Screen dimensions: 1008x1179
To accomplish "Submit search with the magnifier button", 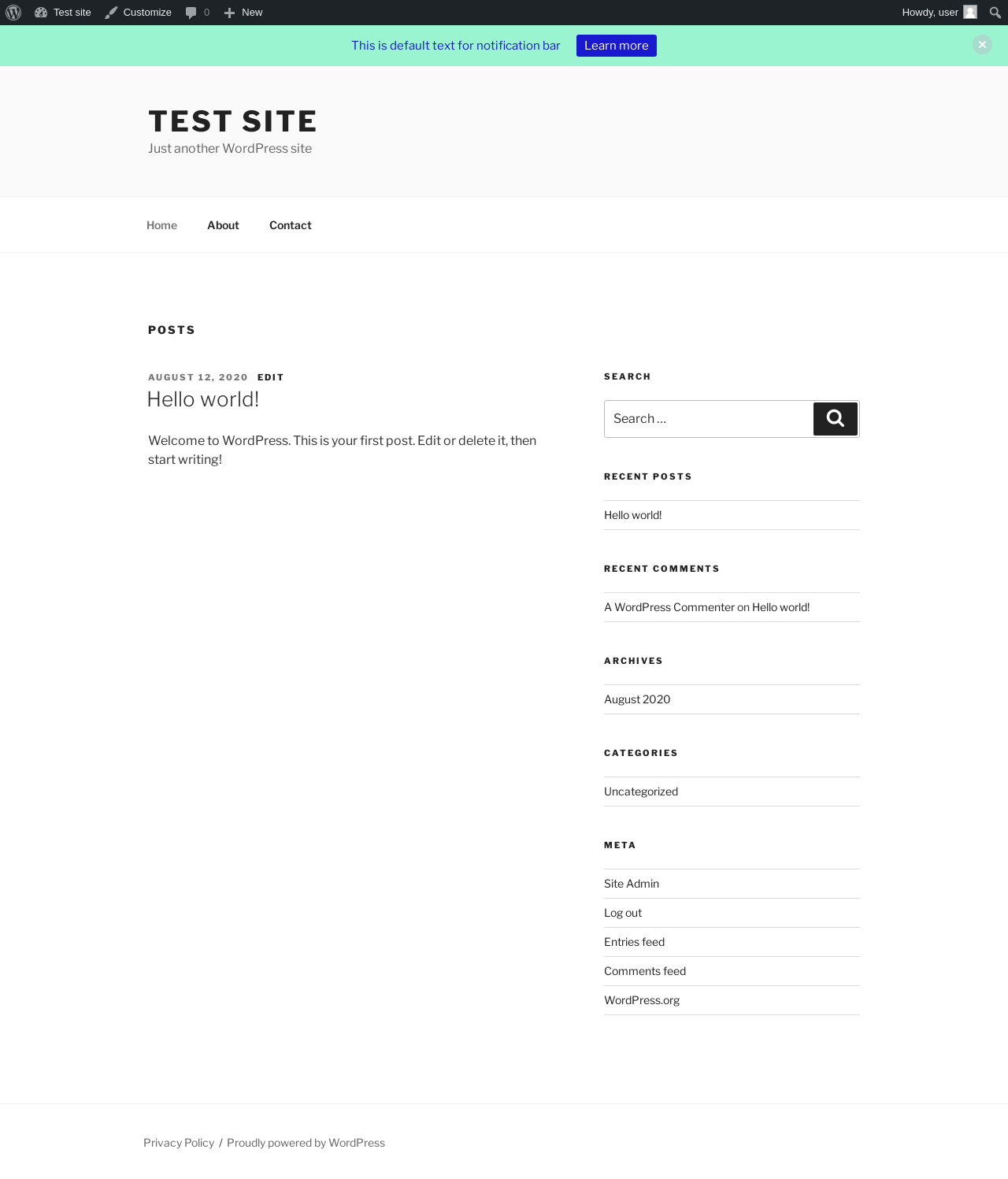I will tap(835, 419).
